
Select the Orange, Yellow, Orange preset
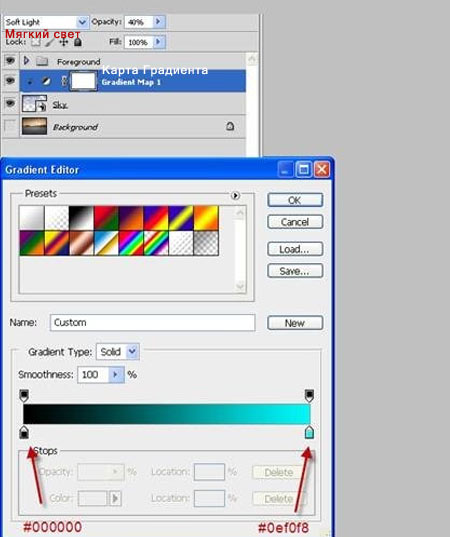point(206,218)
